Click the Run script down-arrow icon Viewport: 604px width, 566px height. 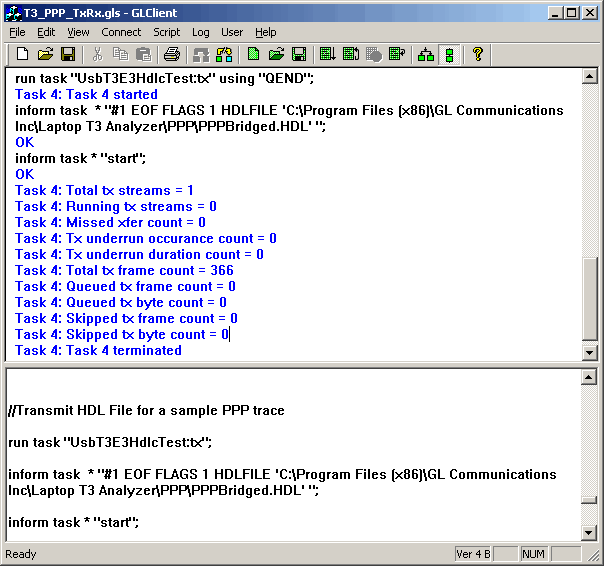click(x=328, y=54)
